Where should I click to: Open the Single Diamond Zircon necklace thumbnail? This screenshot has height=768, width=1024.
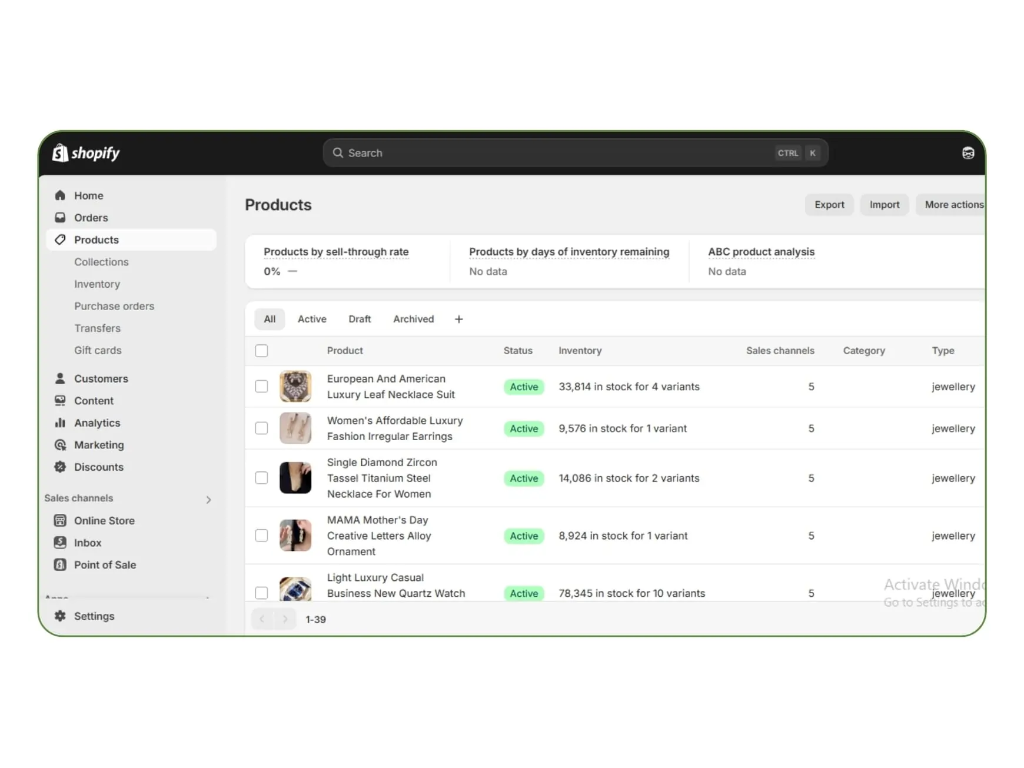tap(295, 478)
